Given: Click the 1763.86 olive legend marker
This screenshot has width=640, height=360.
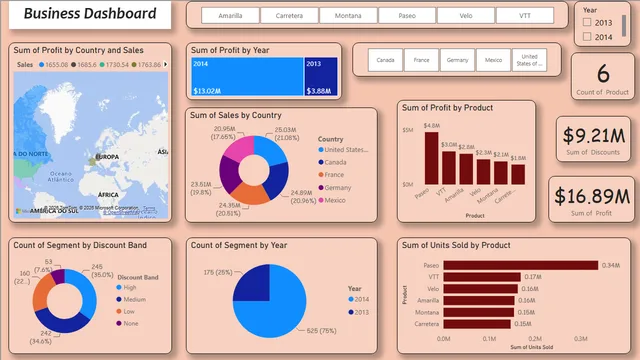Looking at the screenshot, I should pos(134,64).
